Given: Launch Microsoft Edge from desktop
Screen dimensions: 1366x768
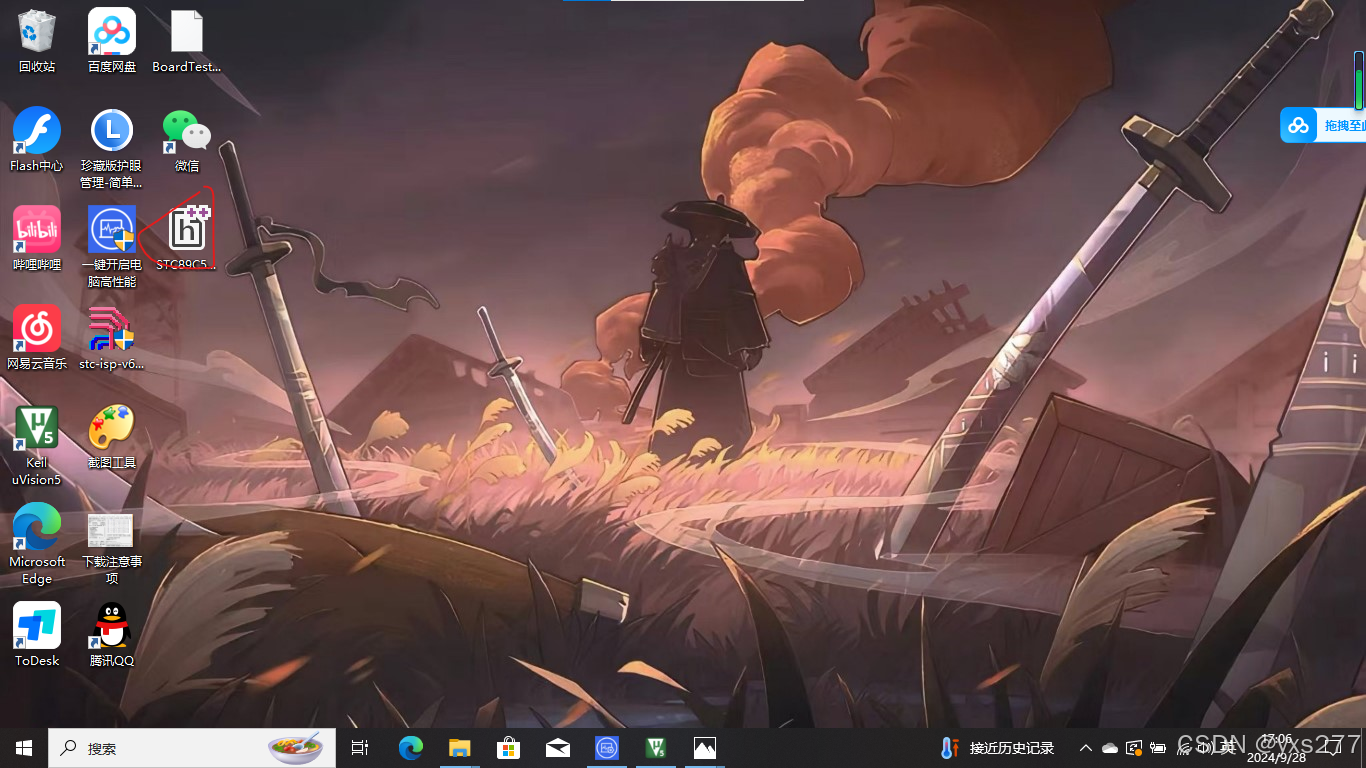Looking at the screenshot, I should (x=37, y=544).
